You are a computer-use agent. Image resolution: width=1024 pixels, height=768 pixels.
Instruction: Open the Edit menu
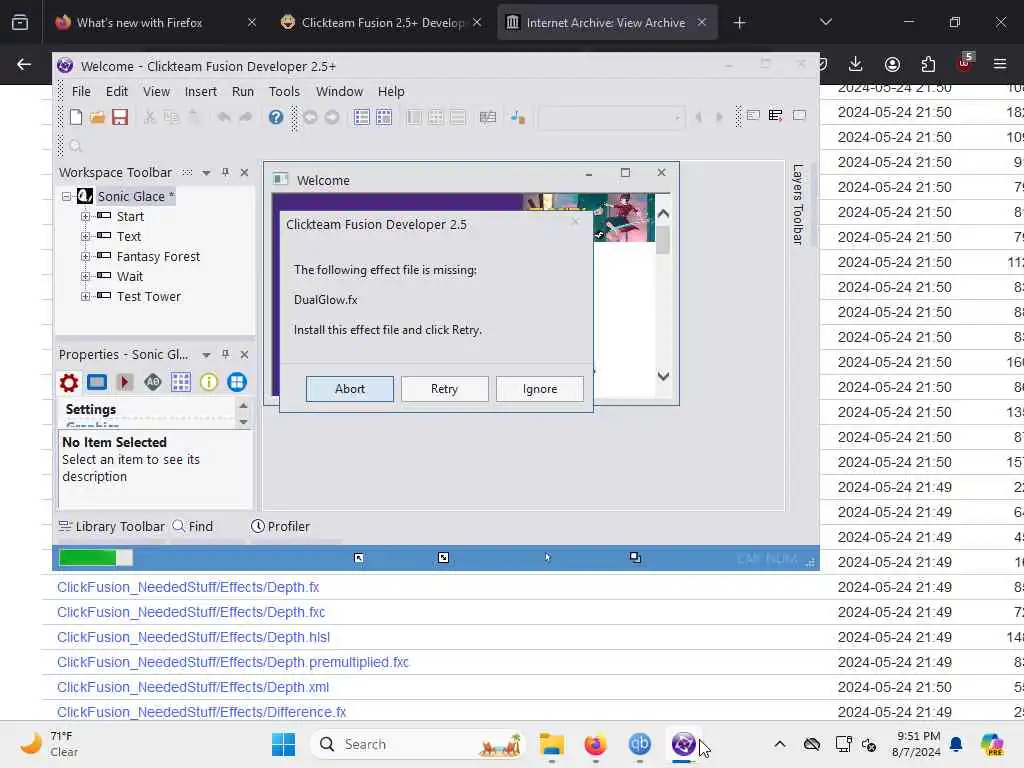(117, 91)
